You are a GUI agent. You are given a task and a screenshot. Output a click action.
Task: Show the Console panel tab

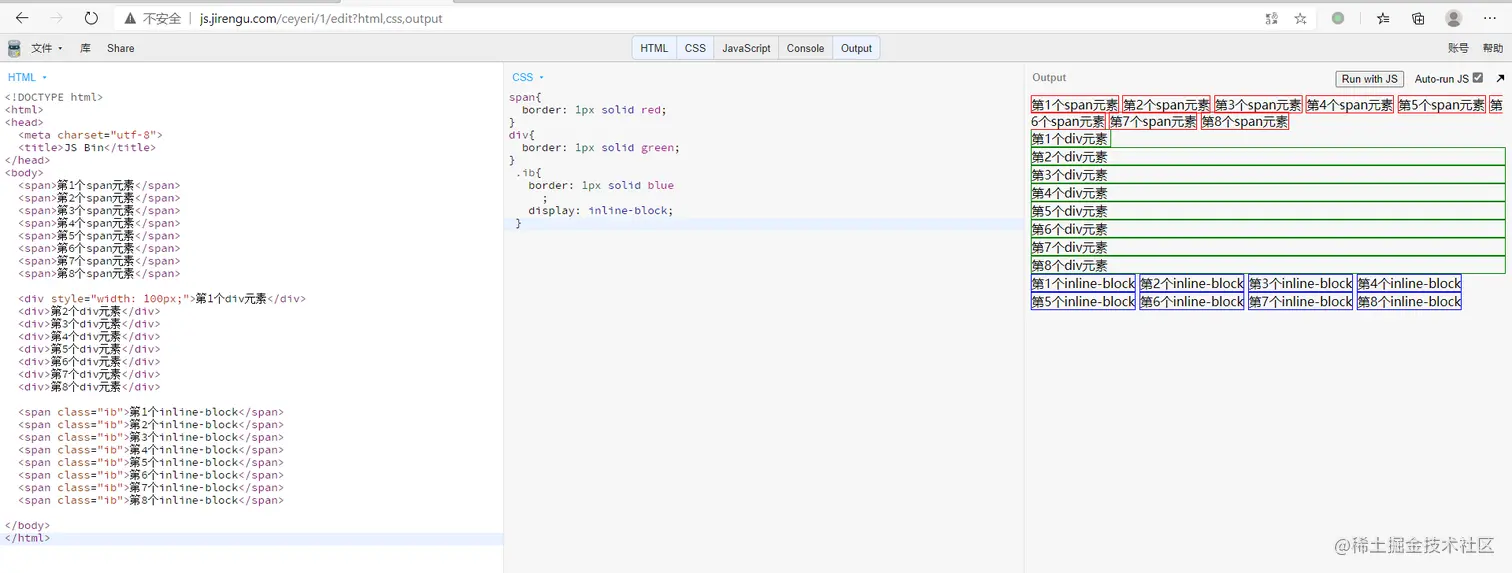pos(805,48)
